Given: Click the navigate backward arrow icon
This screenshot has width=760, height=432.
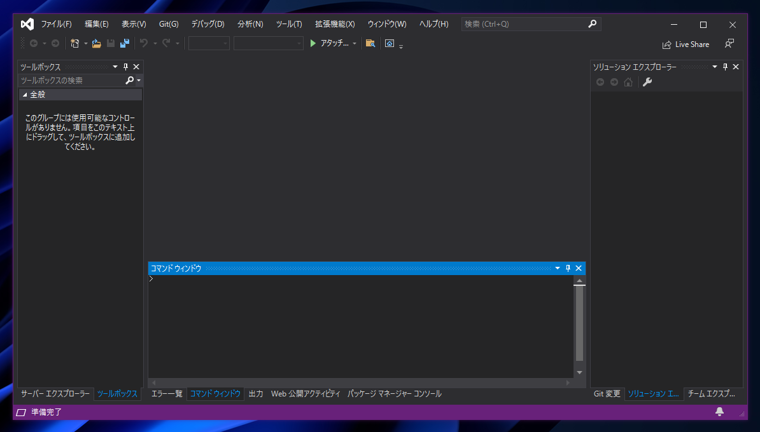Looking at the screenshot, I should click(33, 44).
